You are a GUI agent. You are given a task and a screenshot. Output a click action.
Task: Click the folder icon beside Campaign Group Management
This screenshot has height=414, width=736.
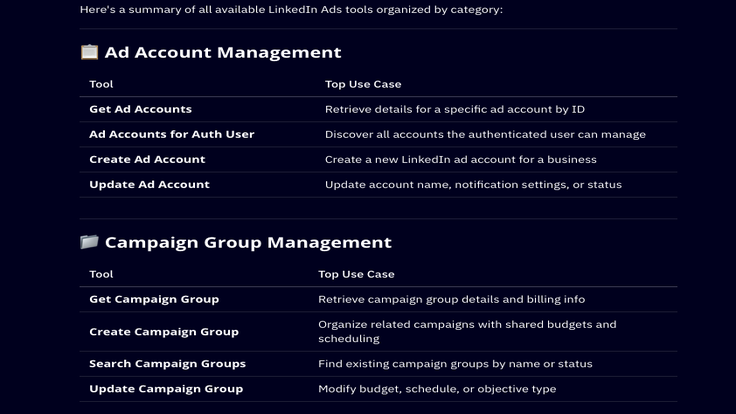coord(89,242)
